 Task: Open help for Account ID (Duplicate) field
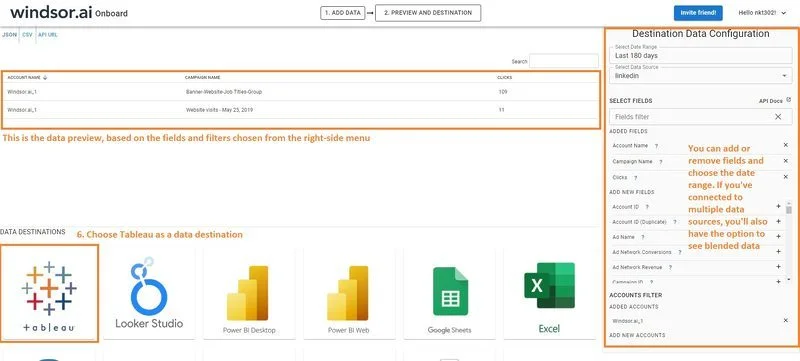point(674,222)
